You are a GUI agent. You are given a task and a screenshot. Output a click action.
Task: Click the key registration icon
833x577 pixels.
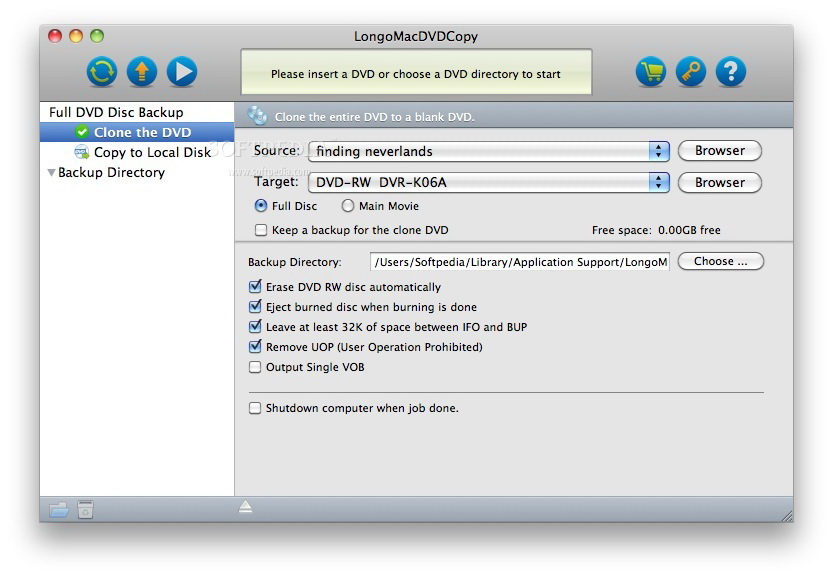pyautogui.click(x=691, y=72)
